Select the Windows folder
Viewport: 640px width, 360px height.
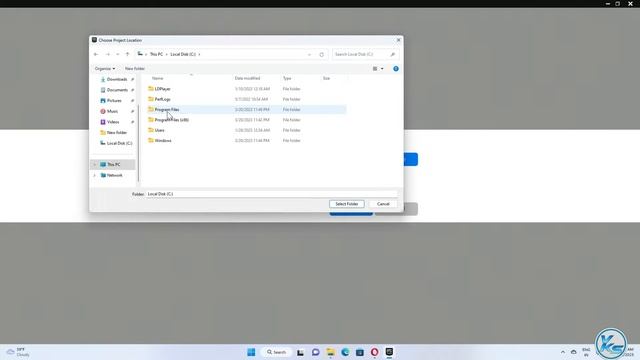click(163, 140)
